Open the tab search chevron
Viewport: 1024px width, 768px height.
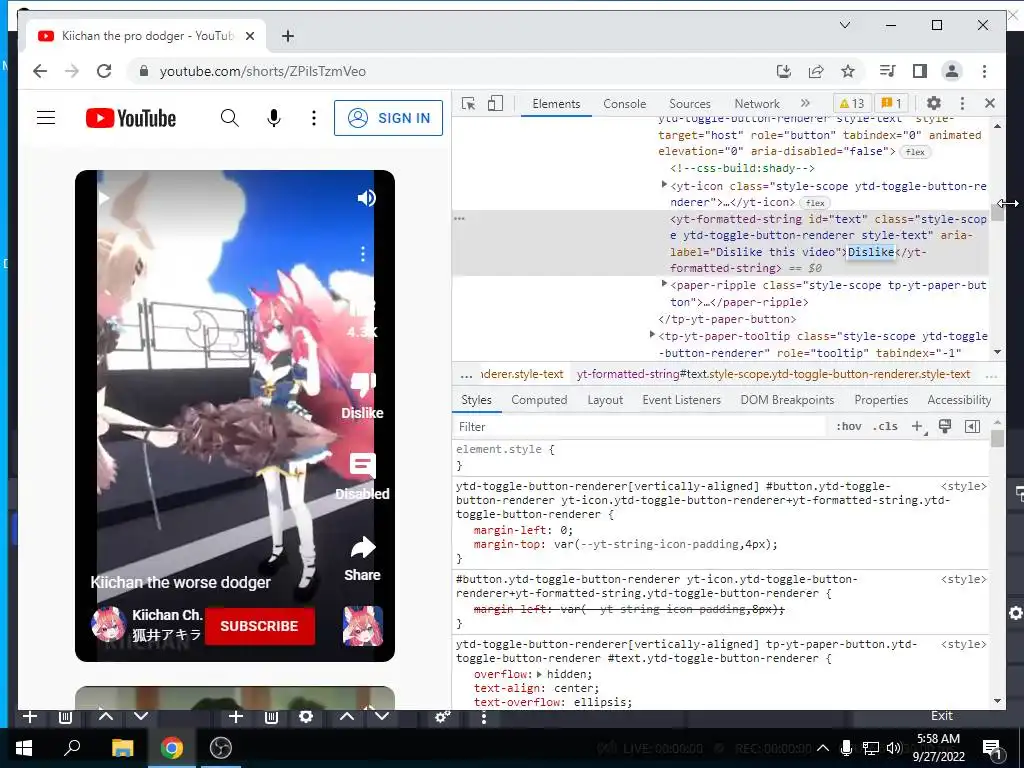pos(844,25)
